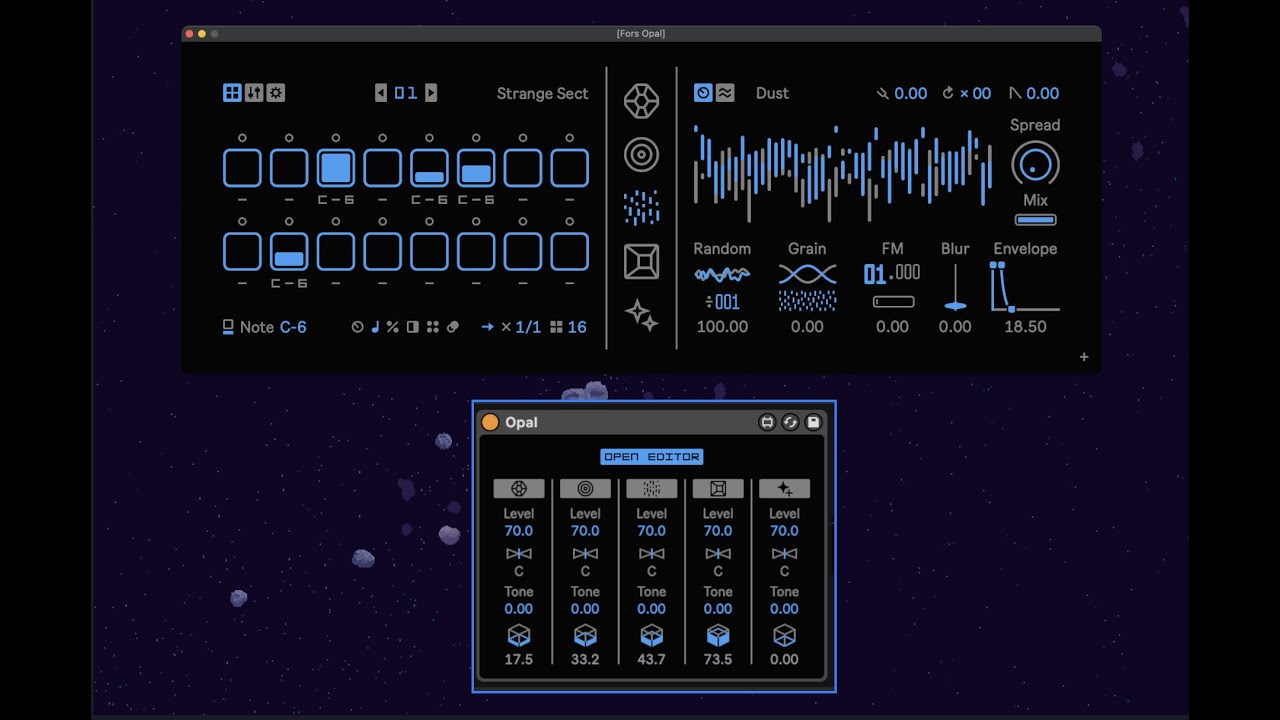Click the cube icon above the 17.5 value

519,636
